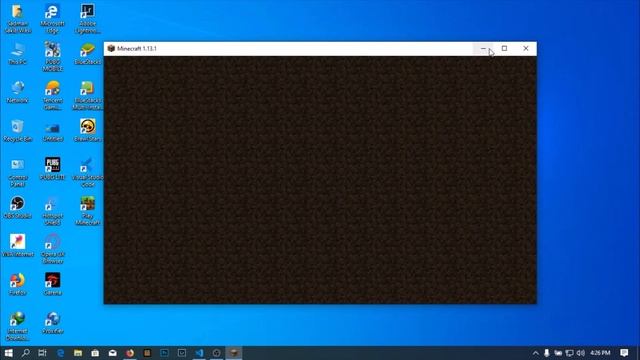640x360 pixels.
Task: Select the Hotspot Shield desktop shortcut
Action: 52,211
